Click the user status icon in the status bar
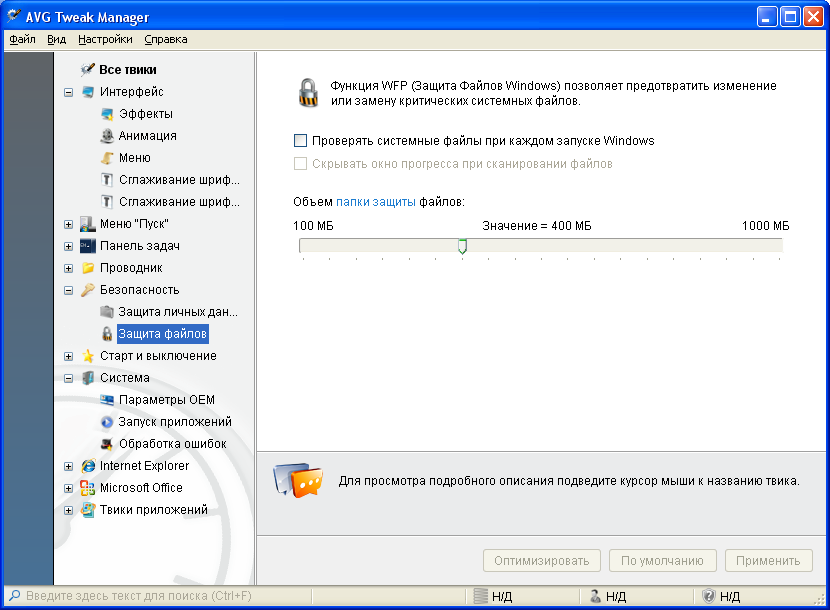The height and width of the screenshot is (610, 830). pos(595,596)
